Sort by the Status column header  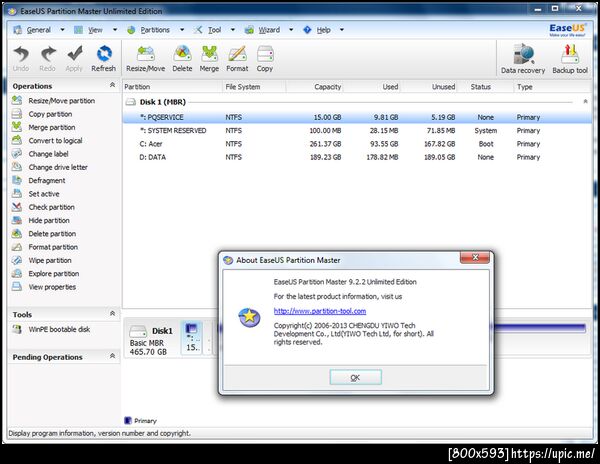pyautogui.click(x=485, y=87)
